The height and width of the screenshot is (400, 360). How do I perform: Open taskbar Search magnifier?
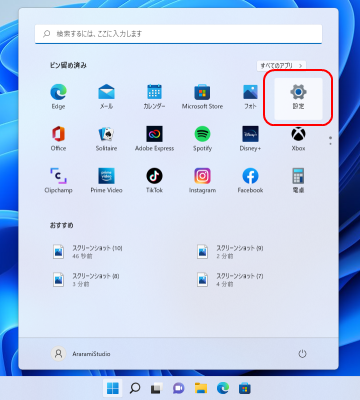click(x=135, y=388)
